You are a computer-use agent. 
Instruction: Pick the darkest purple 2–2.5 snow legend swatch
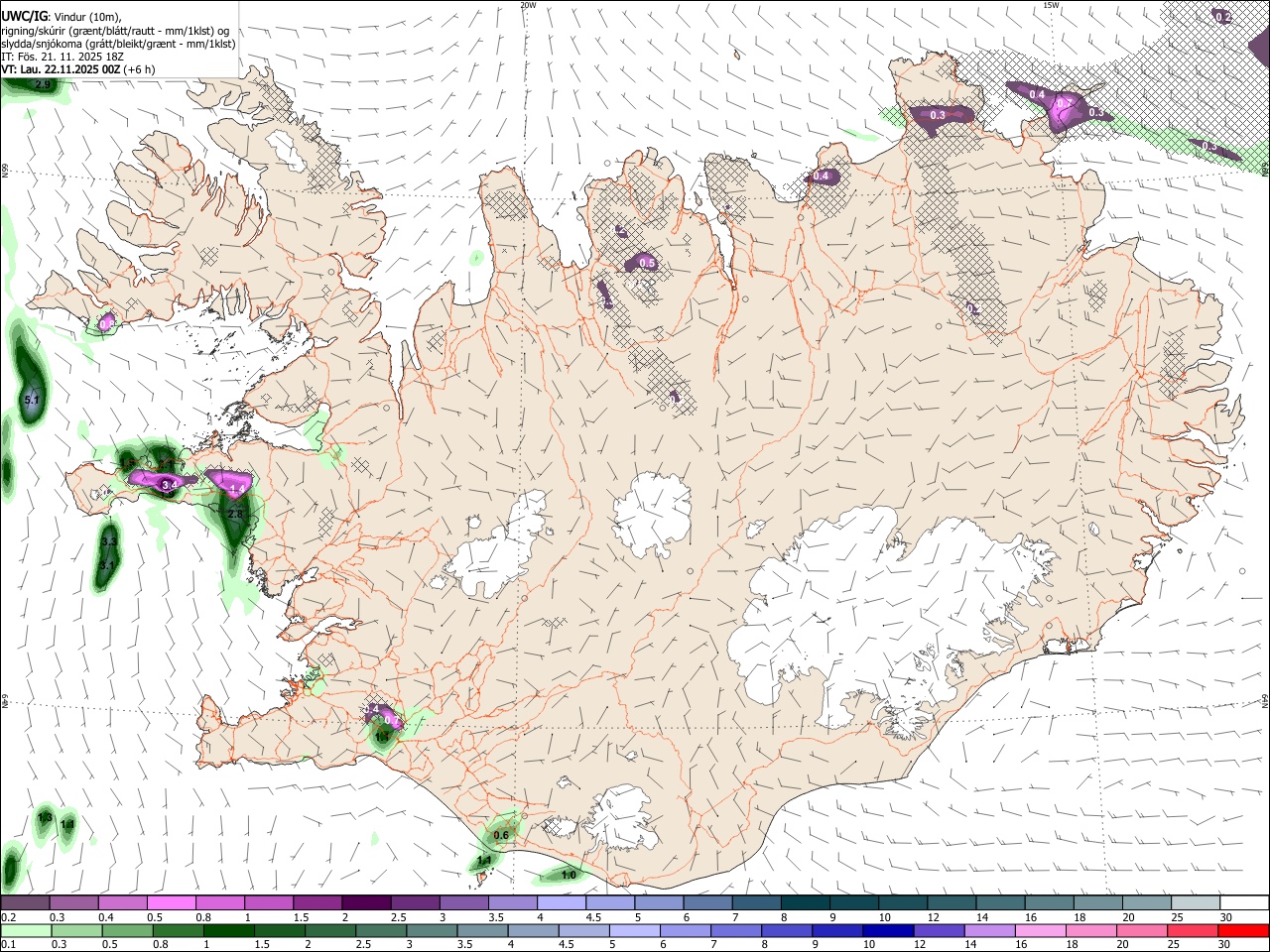pyautogui.click(x=365, y=902)
